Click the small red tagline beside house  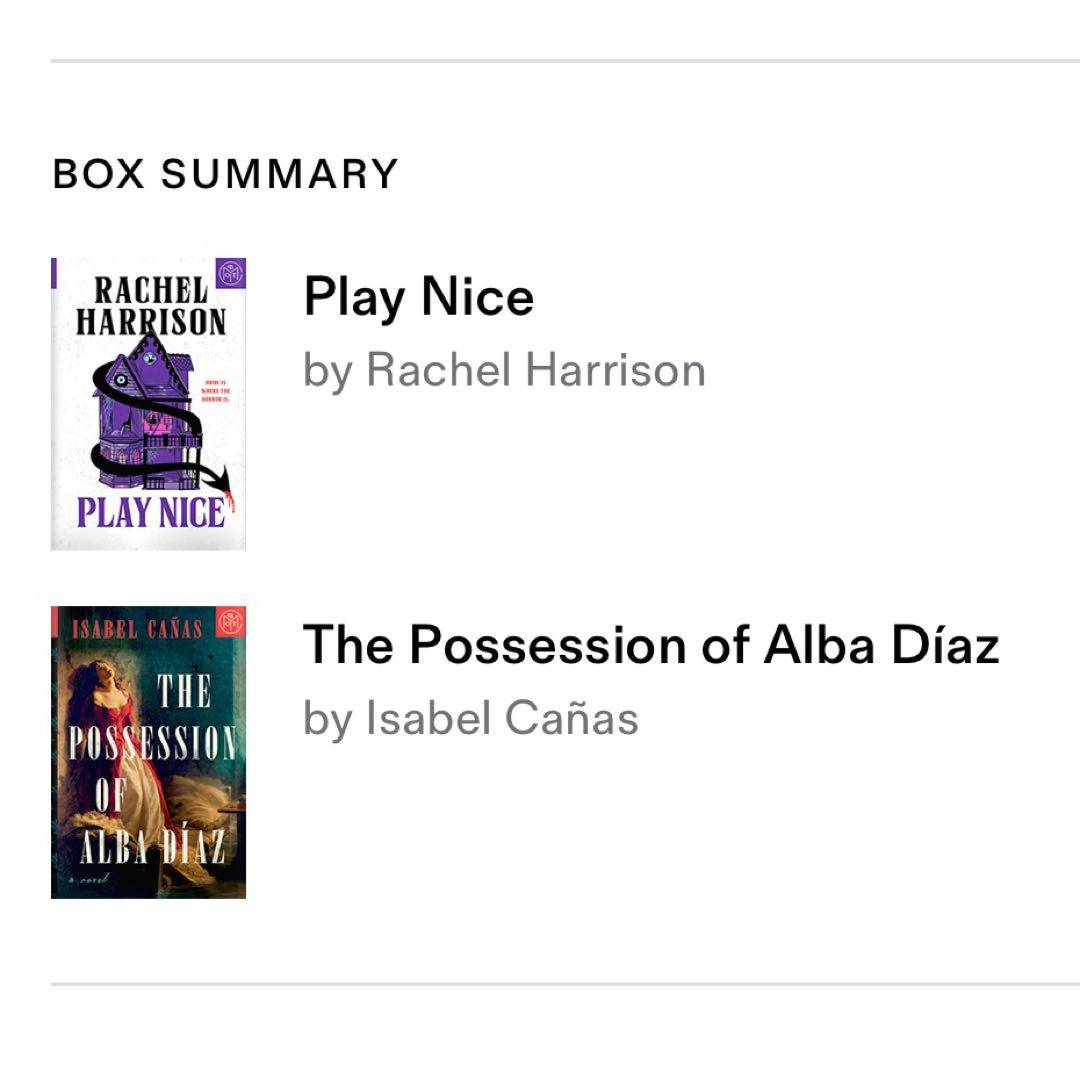point(216,391)
